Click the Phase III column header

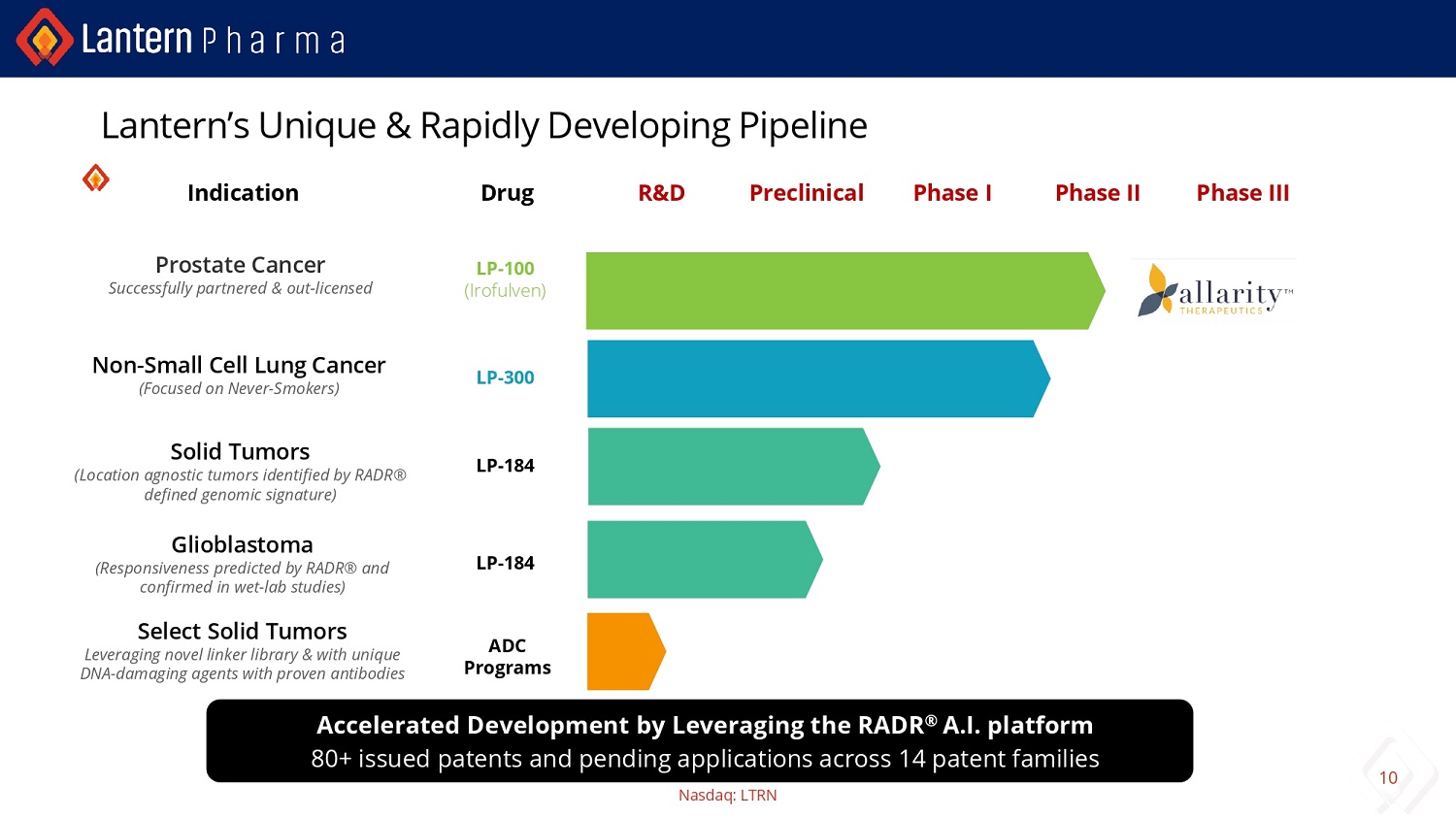pyautogui.click(x=1242, y=193)
